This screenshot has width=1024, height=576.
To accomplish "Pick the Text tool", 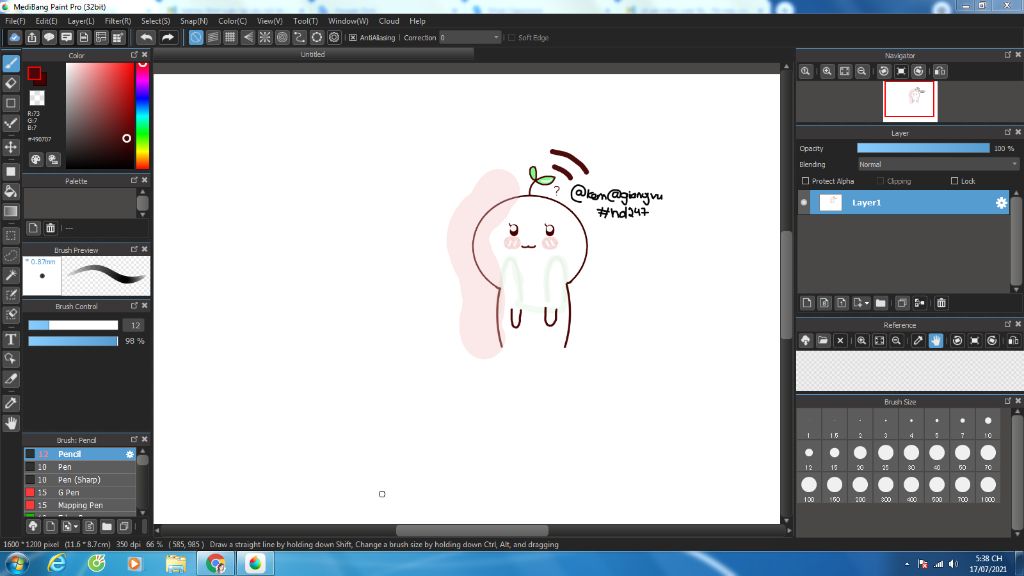I will click(11, 339).
